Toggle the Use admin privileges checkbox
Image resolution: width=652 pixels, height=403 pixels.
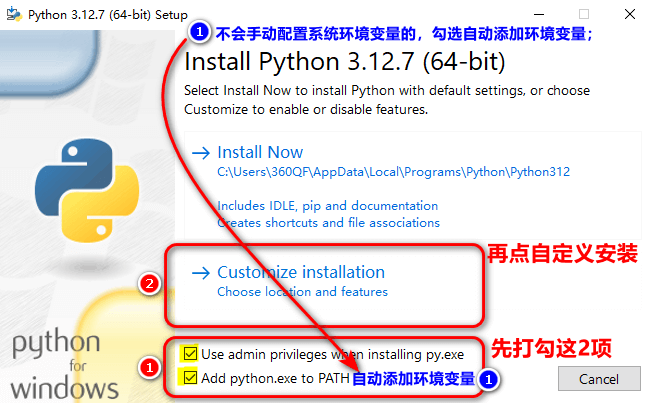190,354
